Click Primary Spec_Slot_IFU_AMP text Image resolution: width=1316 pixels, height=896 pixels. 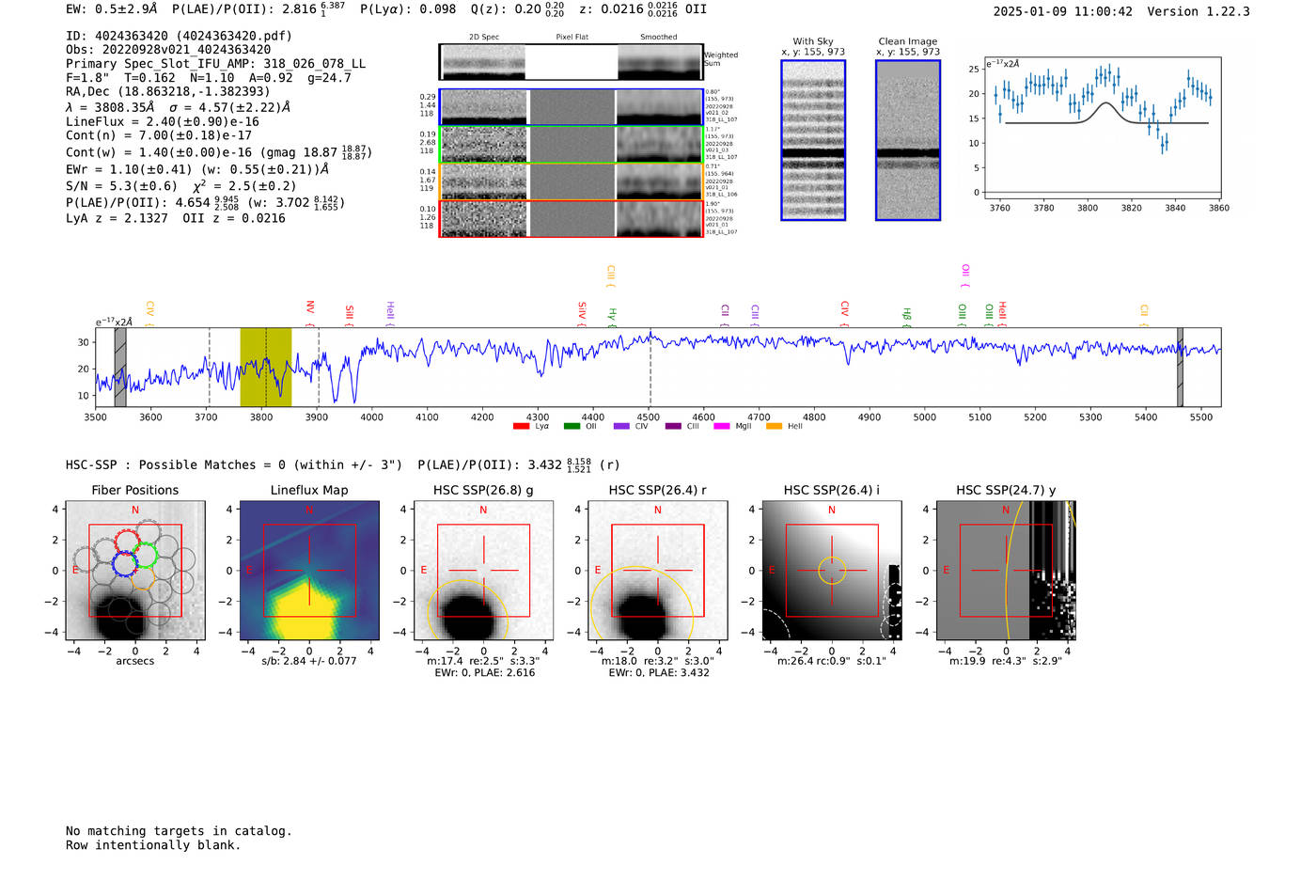[x=216, y=64]
